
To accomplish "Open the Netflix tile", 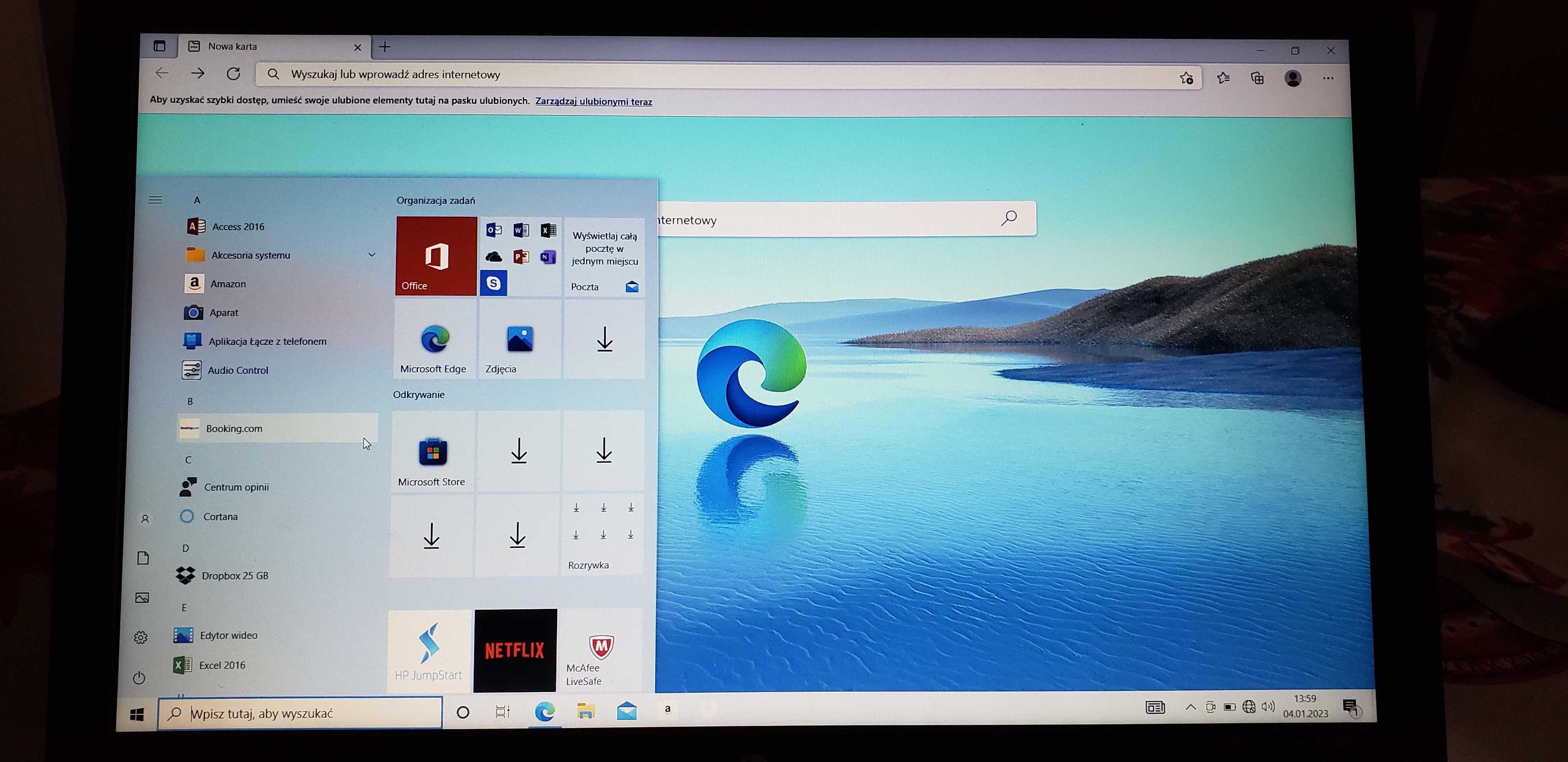I will (515, 651).
